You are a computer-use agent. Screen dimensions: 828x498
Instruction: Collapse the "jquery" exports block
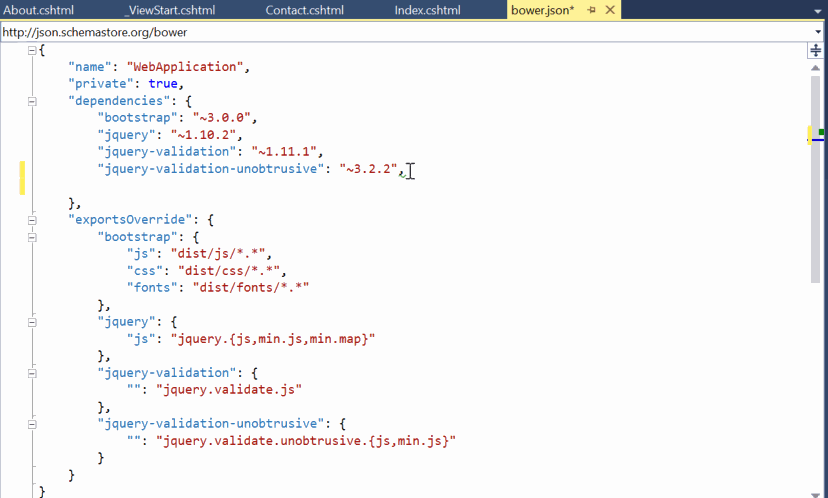tap(32, 322)
